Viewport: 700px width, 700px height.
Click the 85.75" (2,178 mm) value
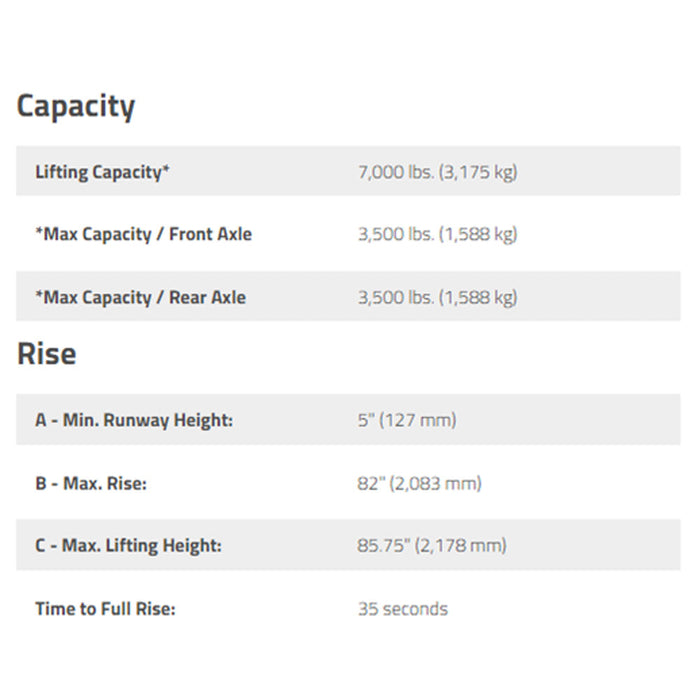tap(432, 546)
